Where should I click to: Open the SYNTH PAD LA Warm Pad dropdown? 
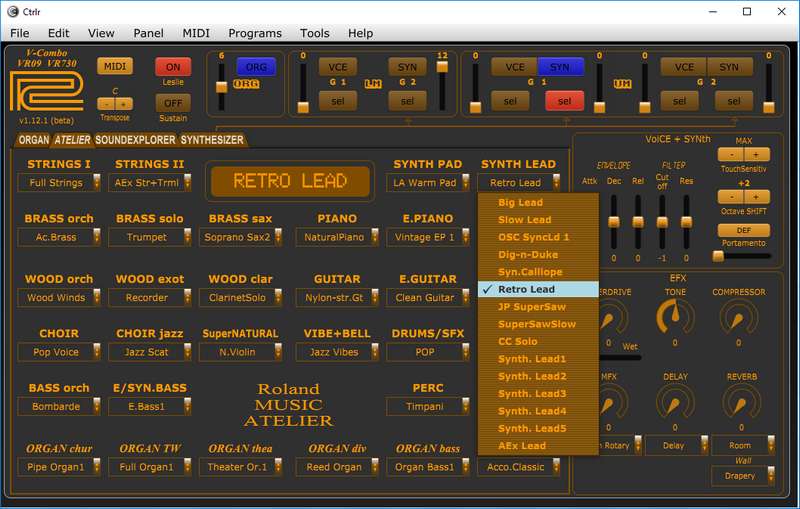tap(428, 182)
